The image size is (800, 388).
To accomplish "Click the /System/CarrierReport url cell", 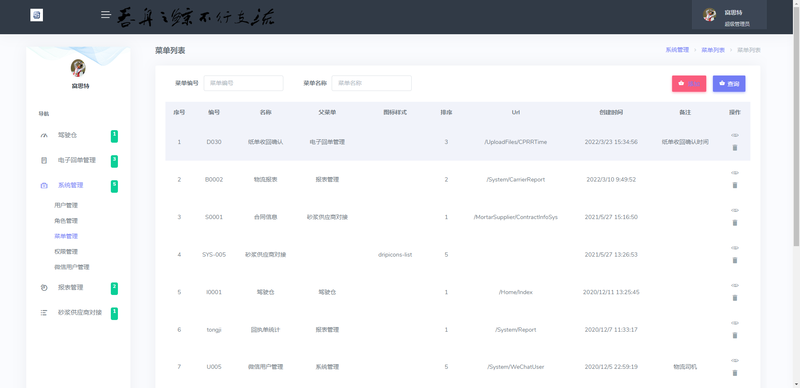I will pyautogui.click(x=515, y=180).
